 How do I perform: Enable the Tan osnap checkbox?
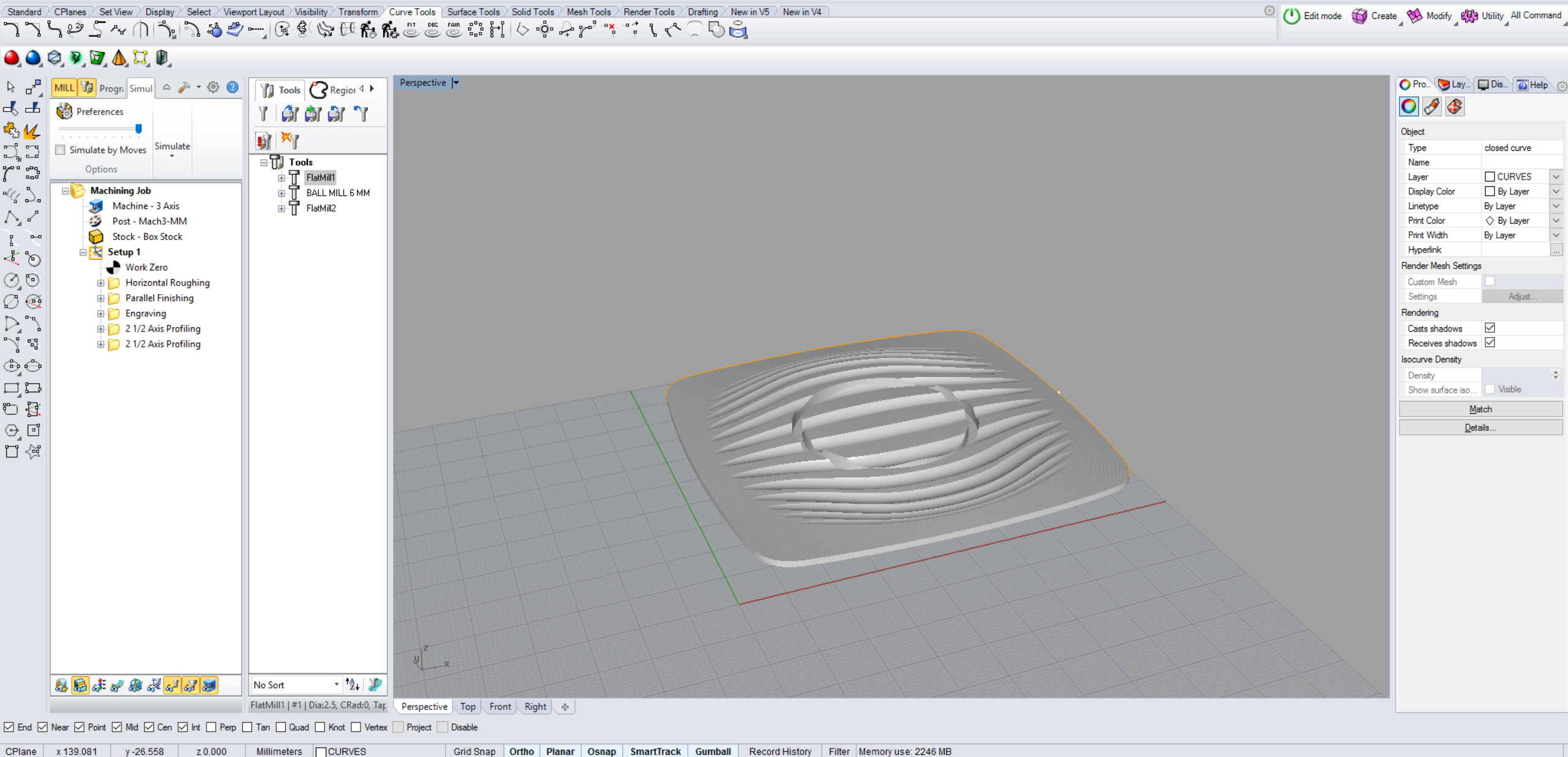(x=247, y=727)
